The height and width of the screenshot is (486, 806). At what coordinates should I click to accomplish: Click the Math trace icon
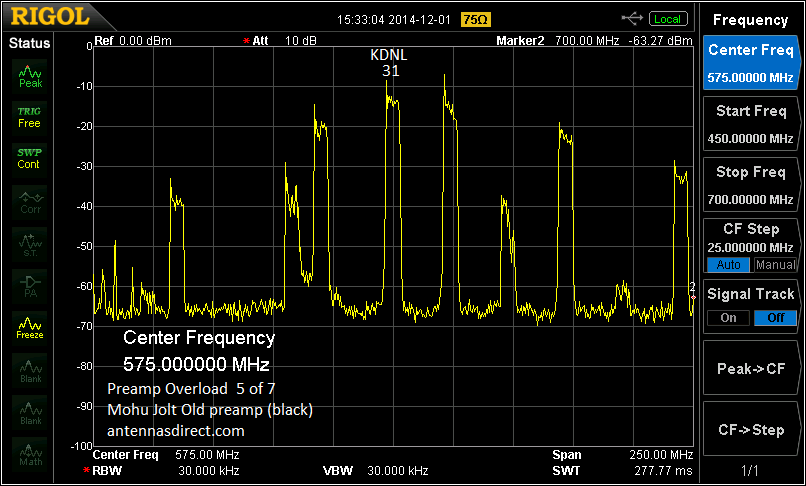30,454
